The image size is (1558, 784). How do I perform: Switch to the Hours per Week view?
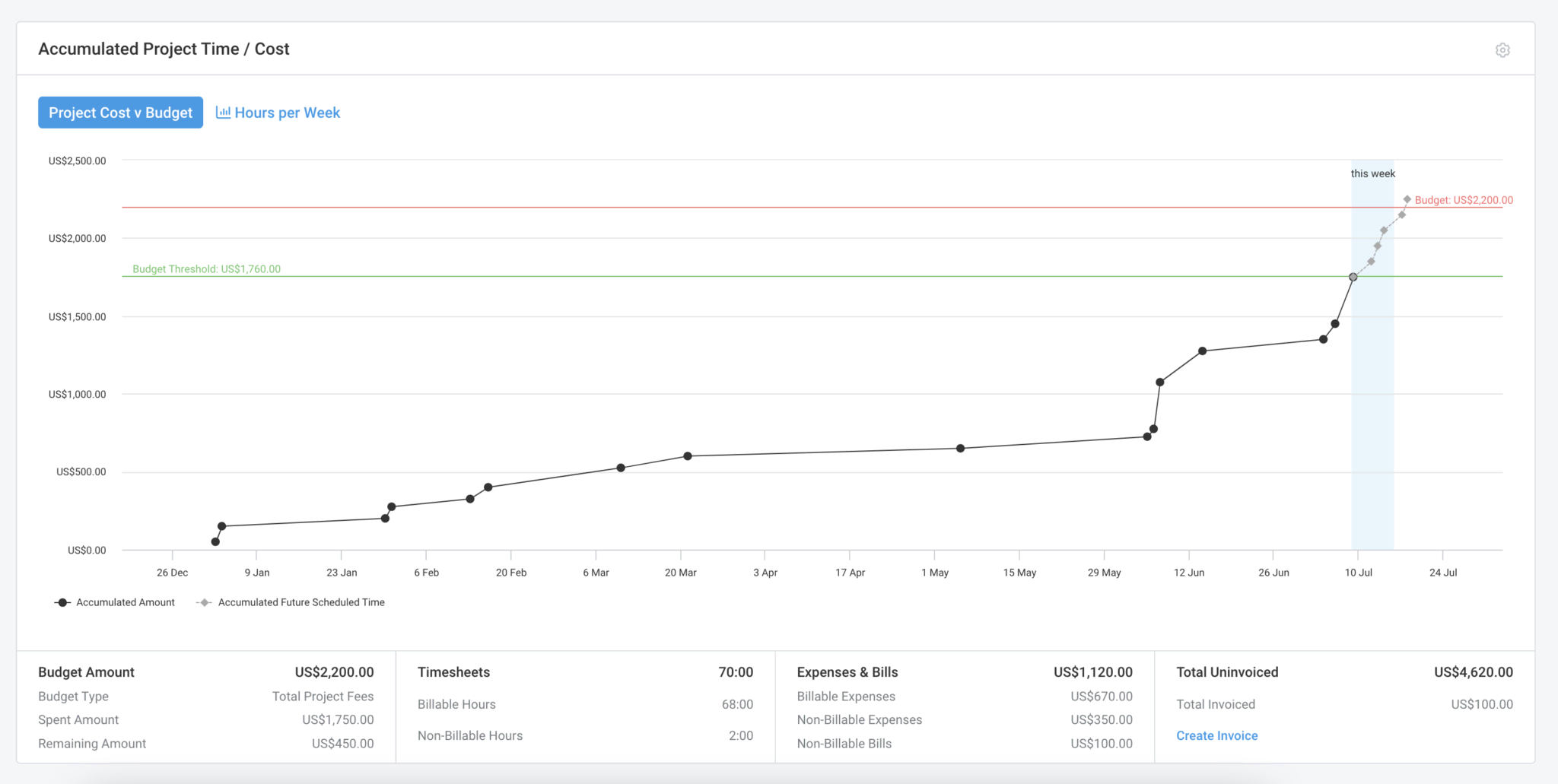(287, 112)
